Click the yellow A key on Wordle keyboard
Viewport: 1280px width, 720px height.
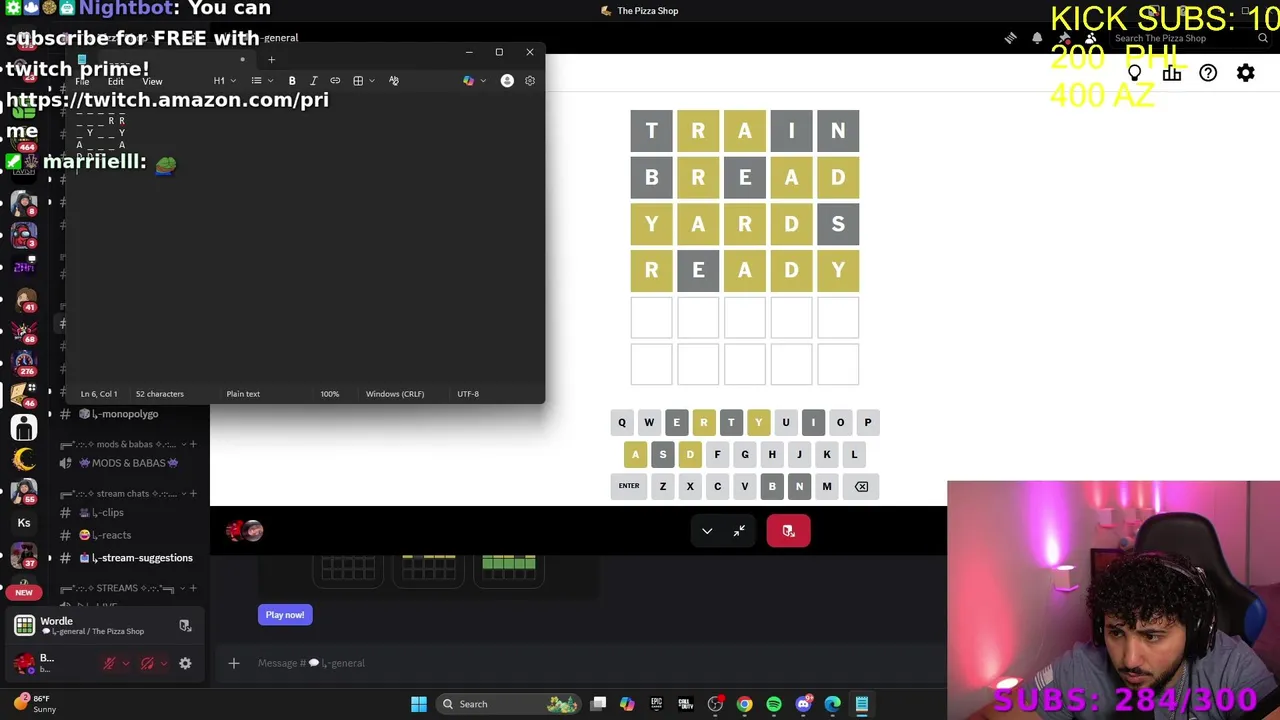(635, 454)
